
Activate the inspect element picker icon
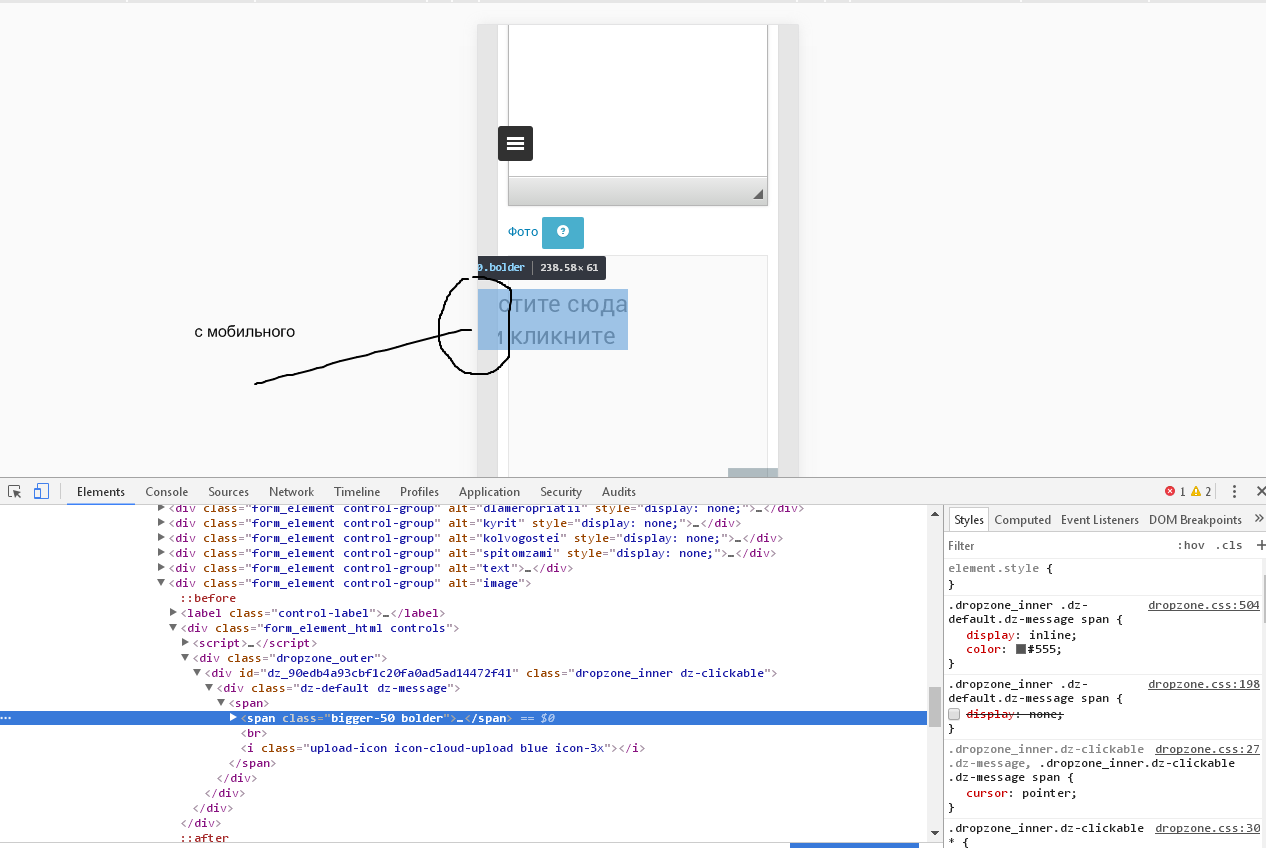tap(15, 491)
